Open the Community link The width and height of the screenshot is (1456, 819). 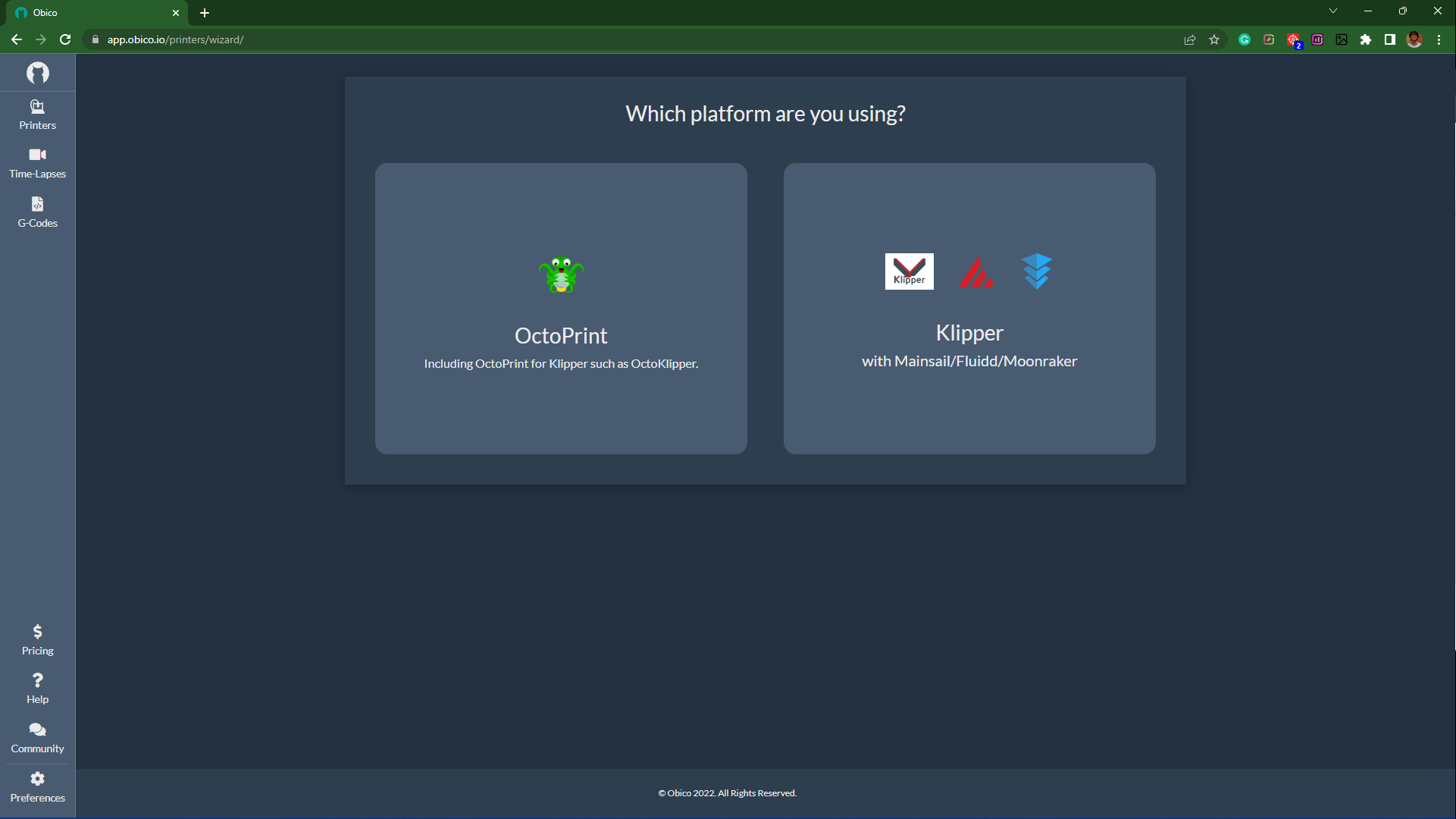coord(37,739)
